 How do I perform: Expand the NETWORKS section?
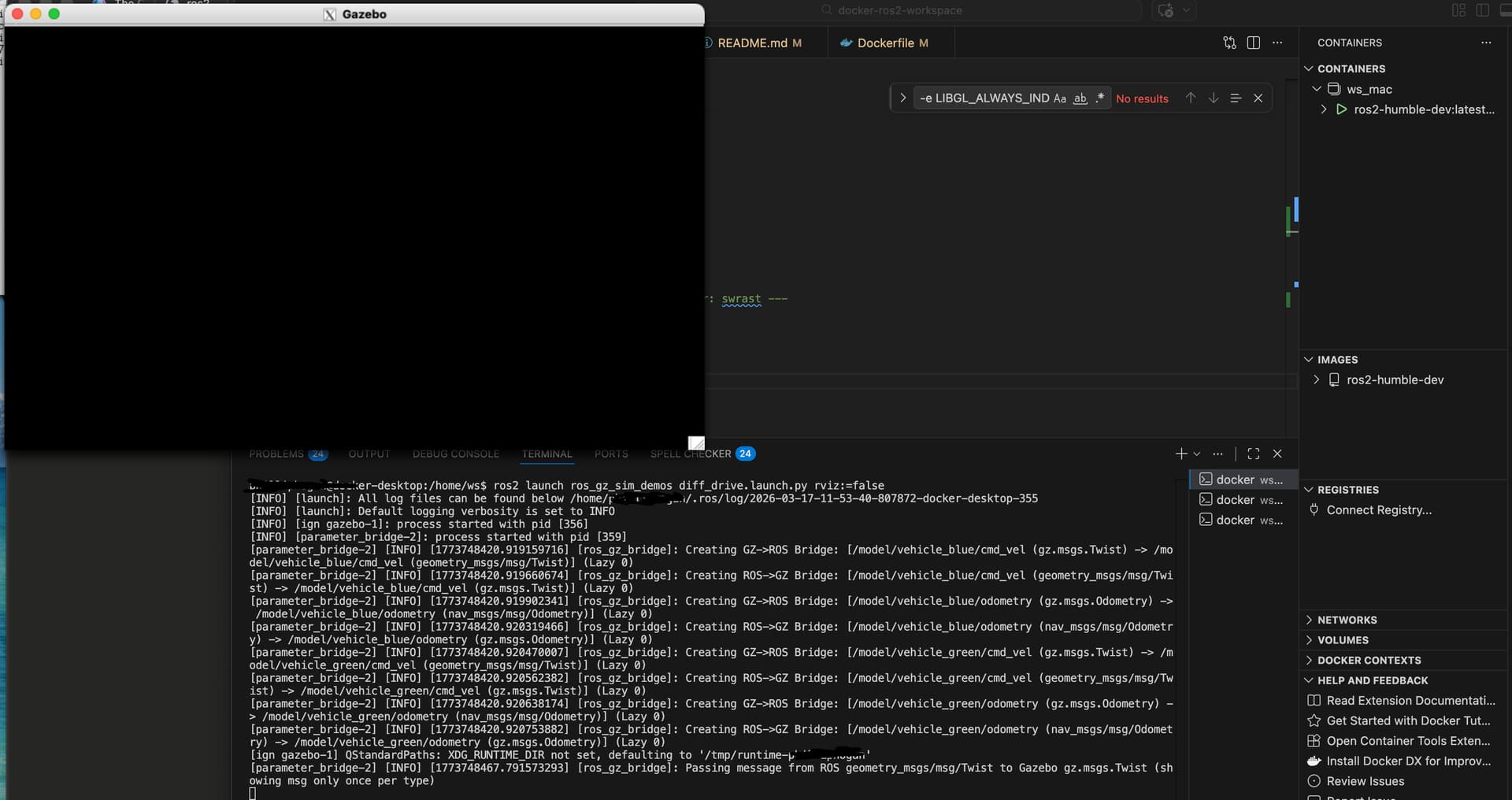click(x=1347, y=620)
